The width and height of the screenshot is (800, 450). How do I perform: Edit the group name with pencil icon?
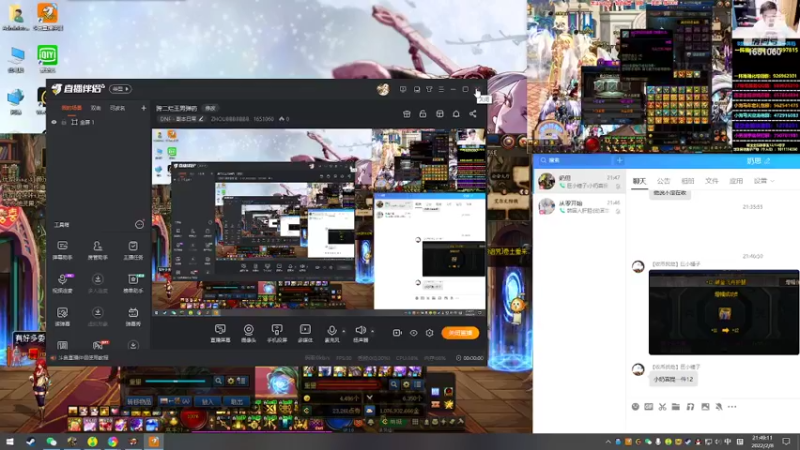(x=767, y=161)
